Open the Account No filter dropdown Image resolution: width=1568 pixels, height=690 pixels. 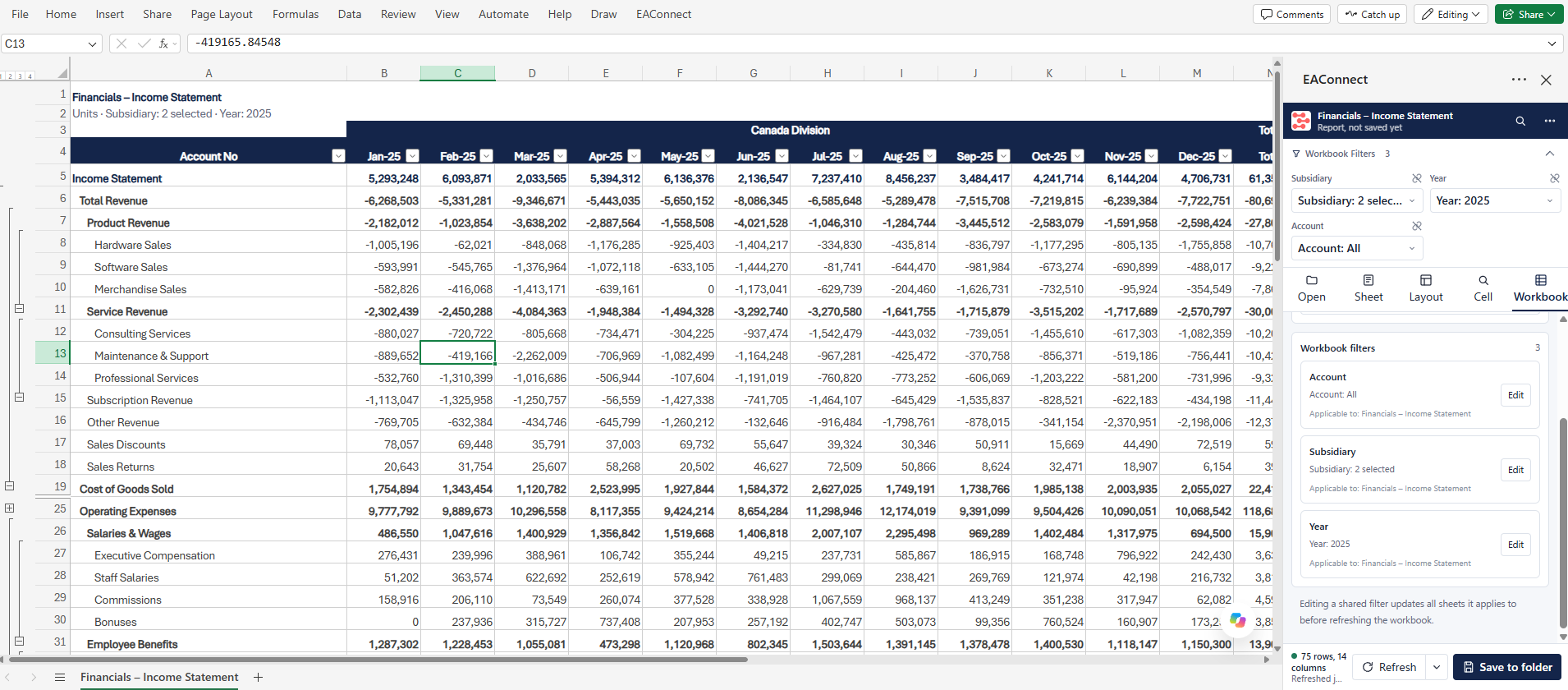tap(338, 156)
